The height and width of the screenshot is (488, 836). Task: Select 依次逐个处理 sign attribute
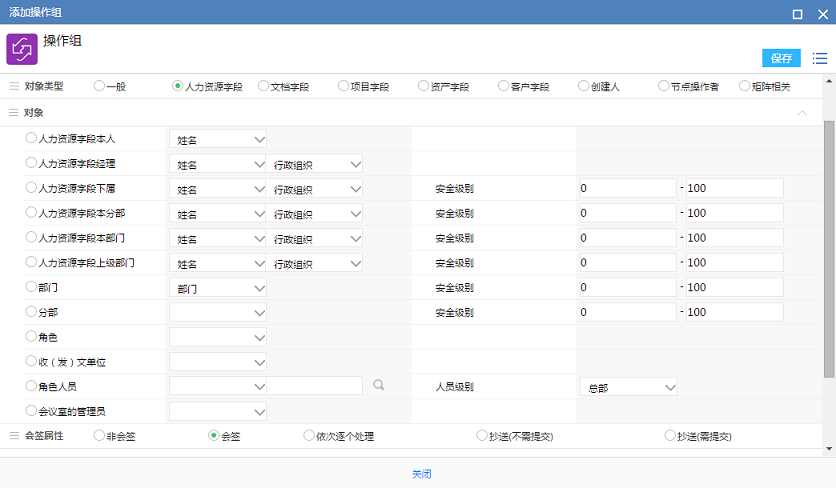pyautogui.click(x=309, y=435)
